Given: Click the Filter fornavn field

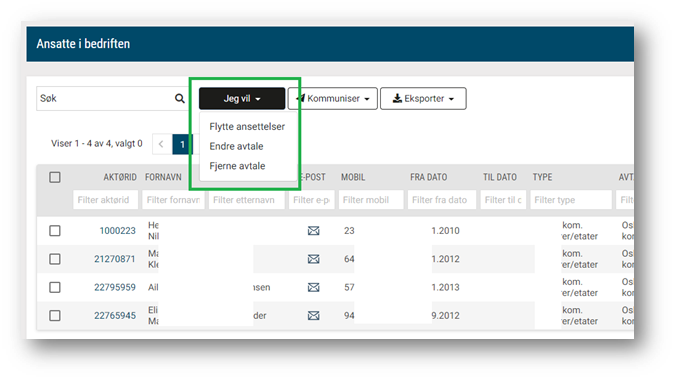Looking at the screenshot, I should [x=173, y=200].
